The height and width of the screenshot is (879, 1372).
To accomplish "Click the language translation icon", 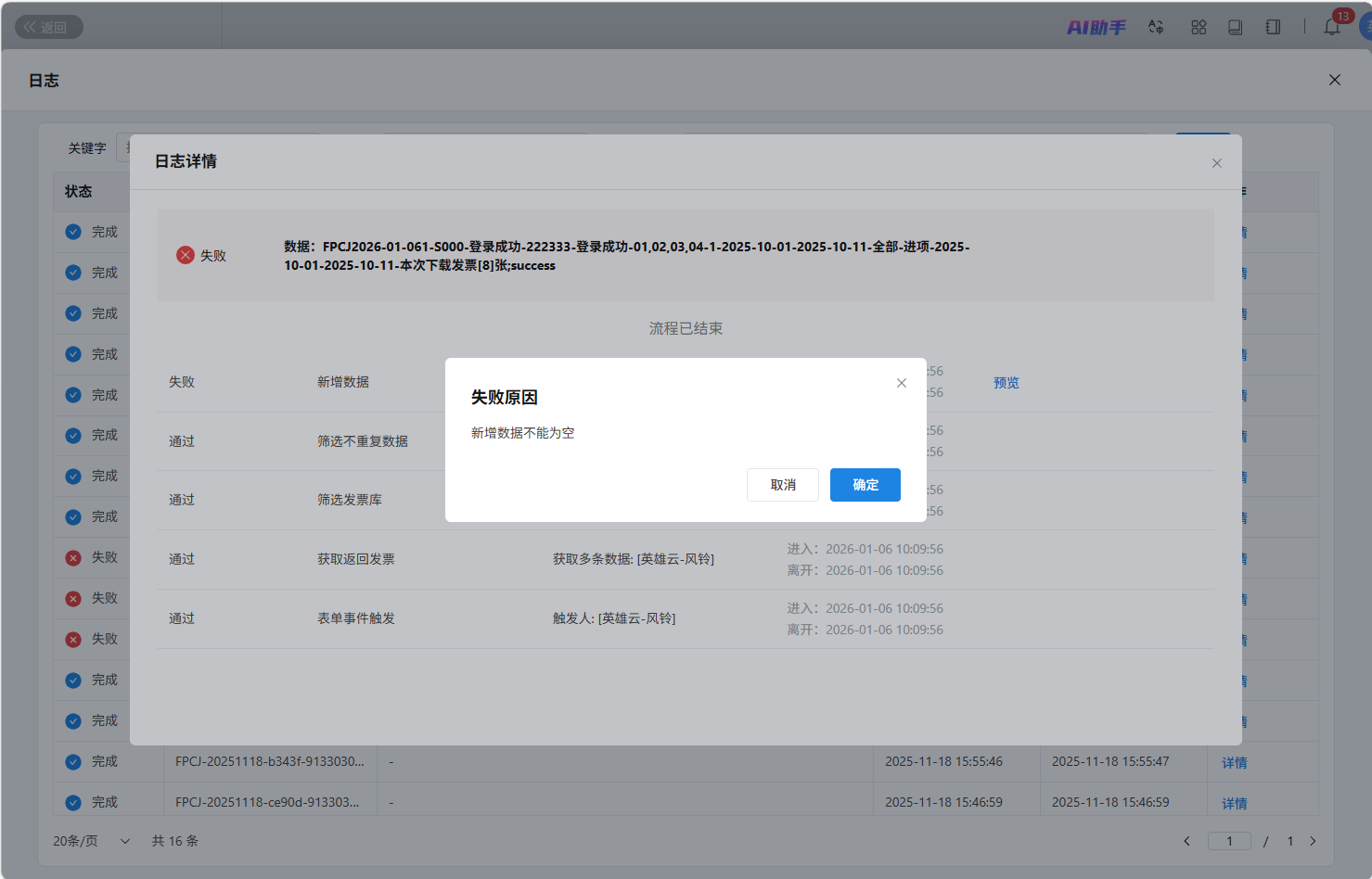I will click(x=1156, y=28).
